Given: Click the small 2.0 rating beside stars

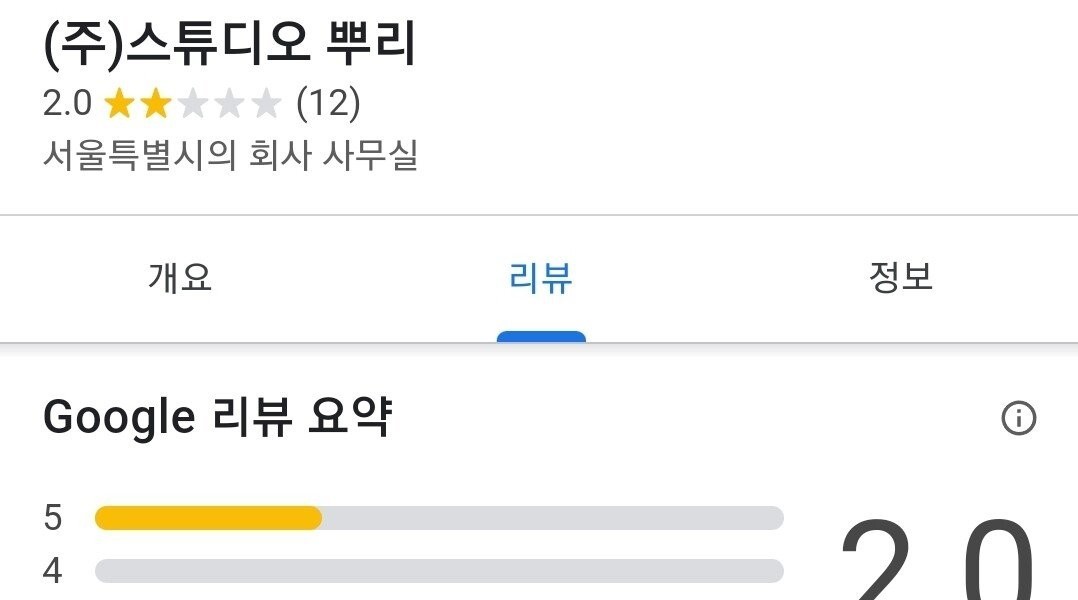Looking at the screenshot, I should coord(67,103).
